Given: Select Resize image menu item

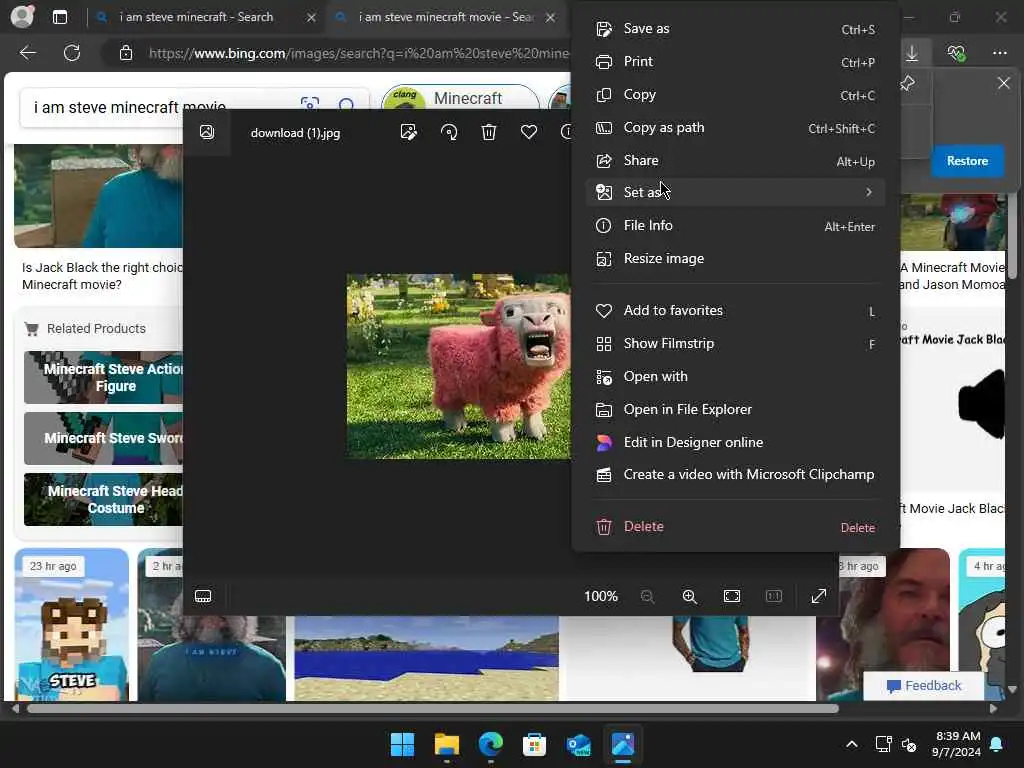Looking at the screenshot, I should point(735,259).
